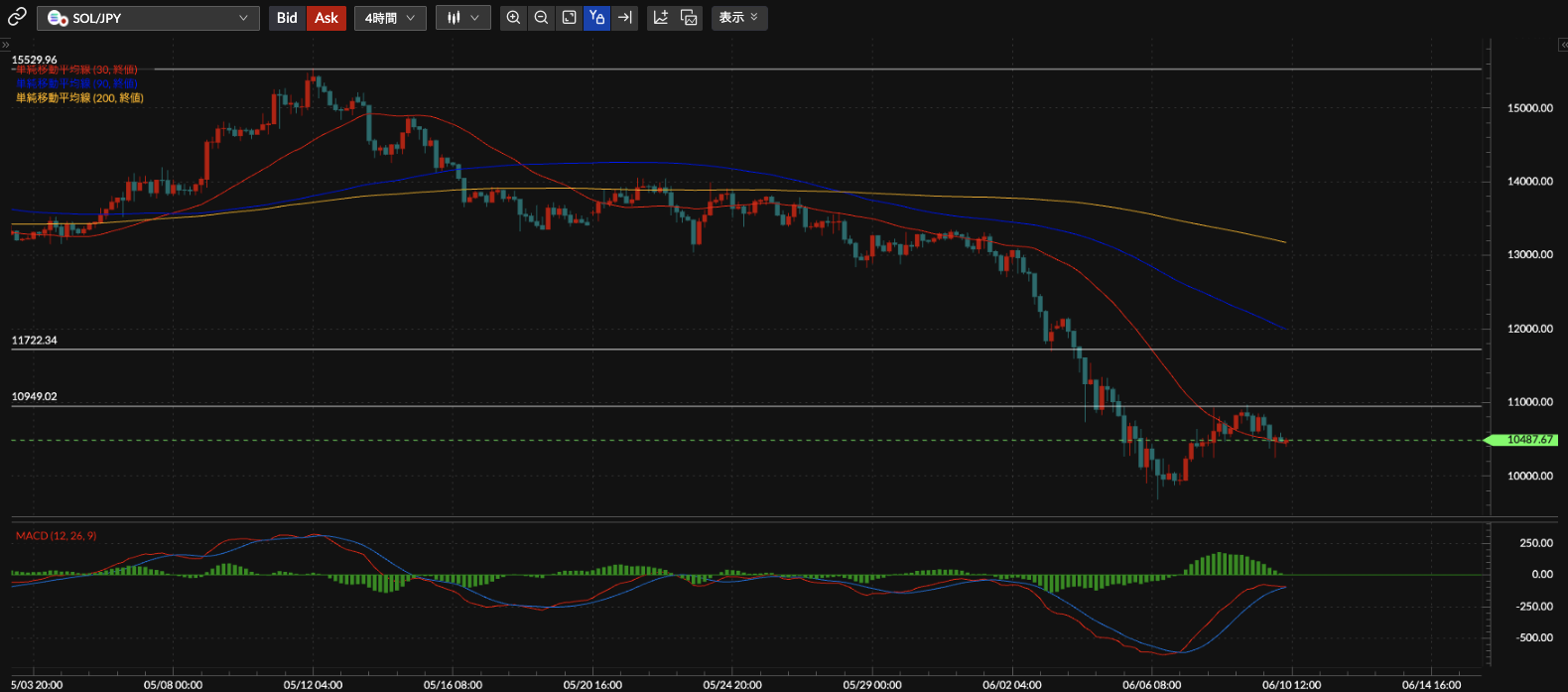Open the 表示 display menu
1568x692 pixels.
pos(739,18)
